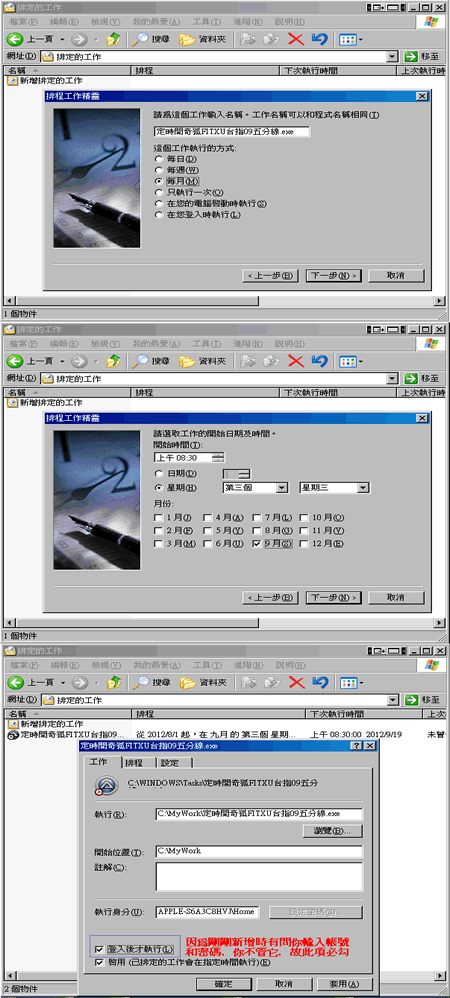Toggle the 9月 month checkbox
Screen dimensions: 450x998
(x=257, y=544)
